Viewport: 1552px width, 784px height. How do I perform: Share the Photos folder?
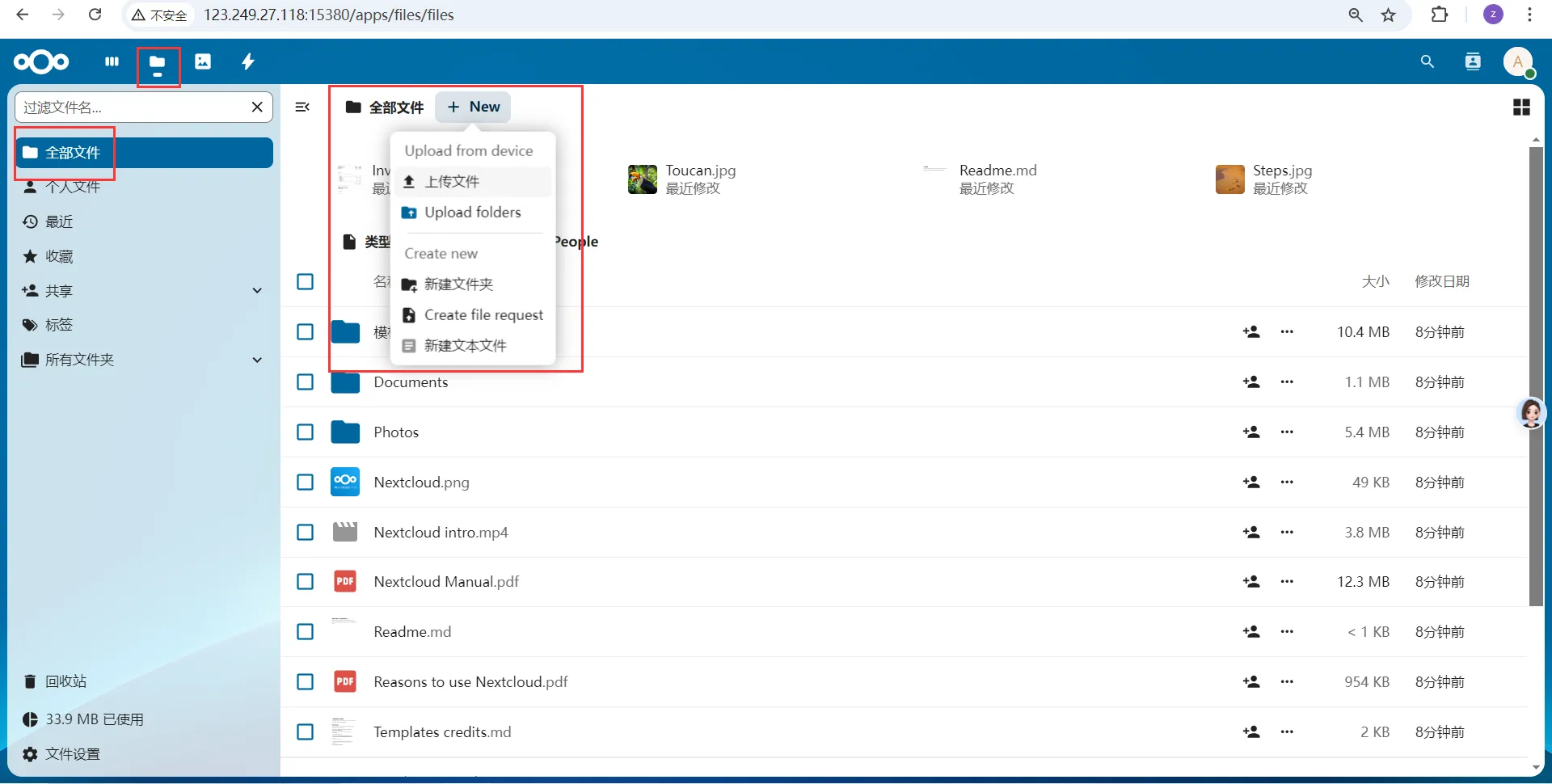coord(1251,432)
